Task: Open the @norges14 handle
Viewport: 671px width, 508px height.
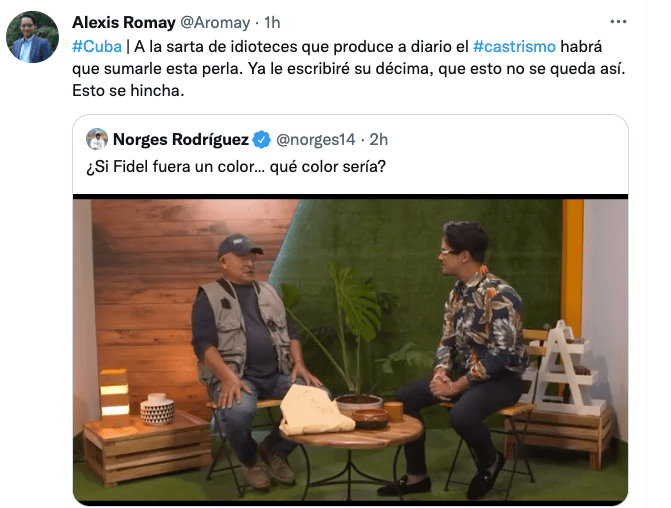Action: coord(316,140)
